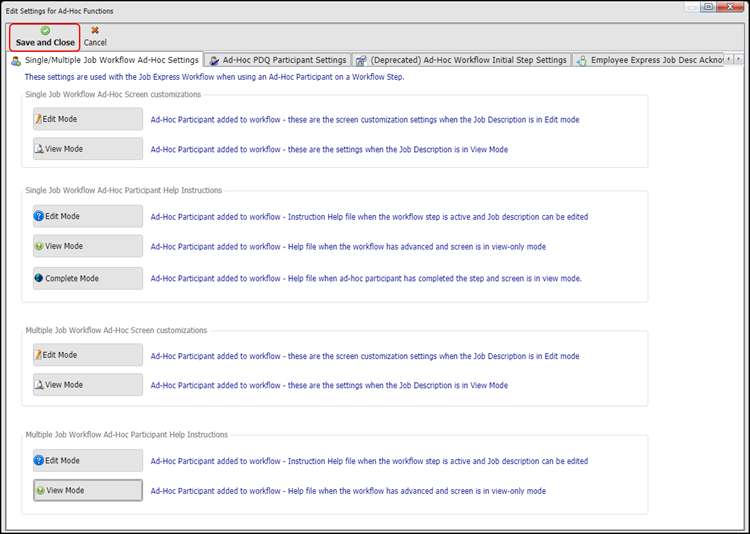
Task: Click the green checkmark Save icon
Action: pos(45,31)
